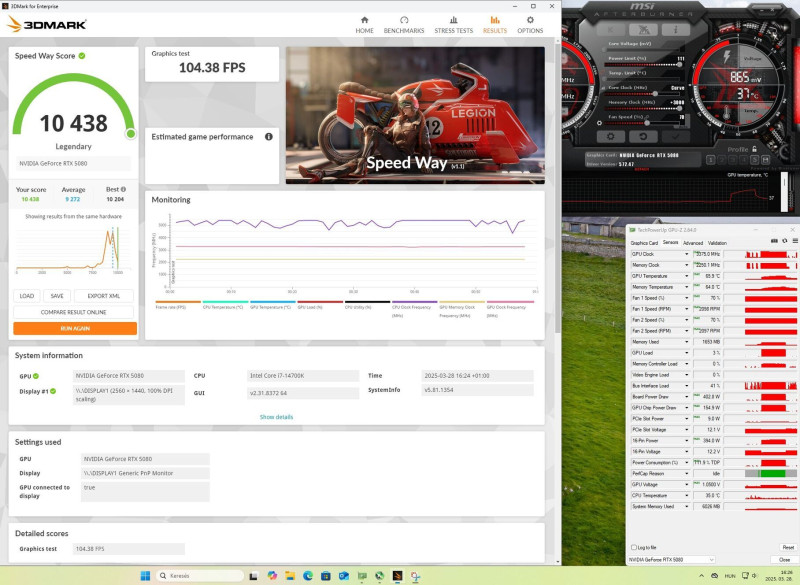Click the Speed Way benchmark thumbnail
The image size is (800, 585).
pyautogui.click(x=415, y=115)
